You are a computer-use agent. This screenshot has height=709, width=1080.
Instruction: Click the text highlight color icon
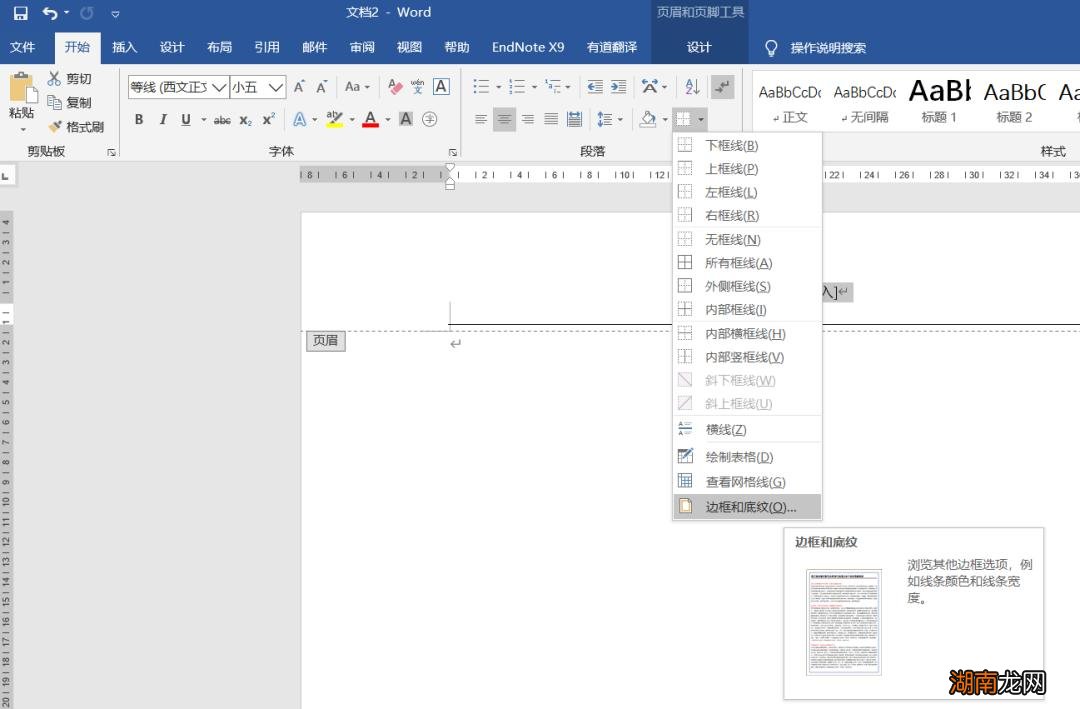pos(333,120)
